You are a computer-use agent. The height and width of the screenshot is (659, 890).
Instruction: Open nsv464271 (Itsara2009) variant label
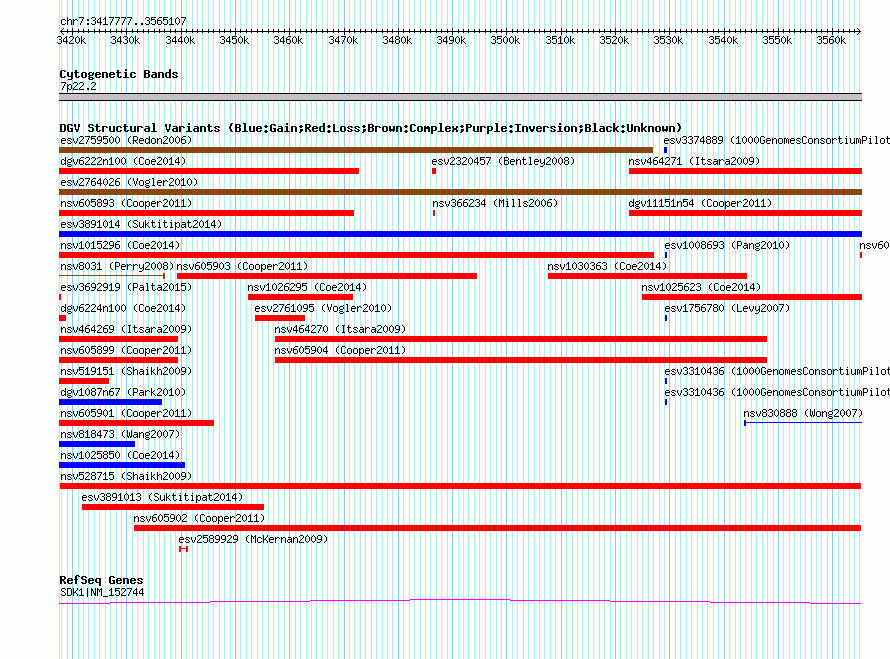click(694, 161)
